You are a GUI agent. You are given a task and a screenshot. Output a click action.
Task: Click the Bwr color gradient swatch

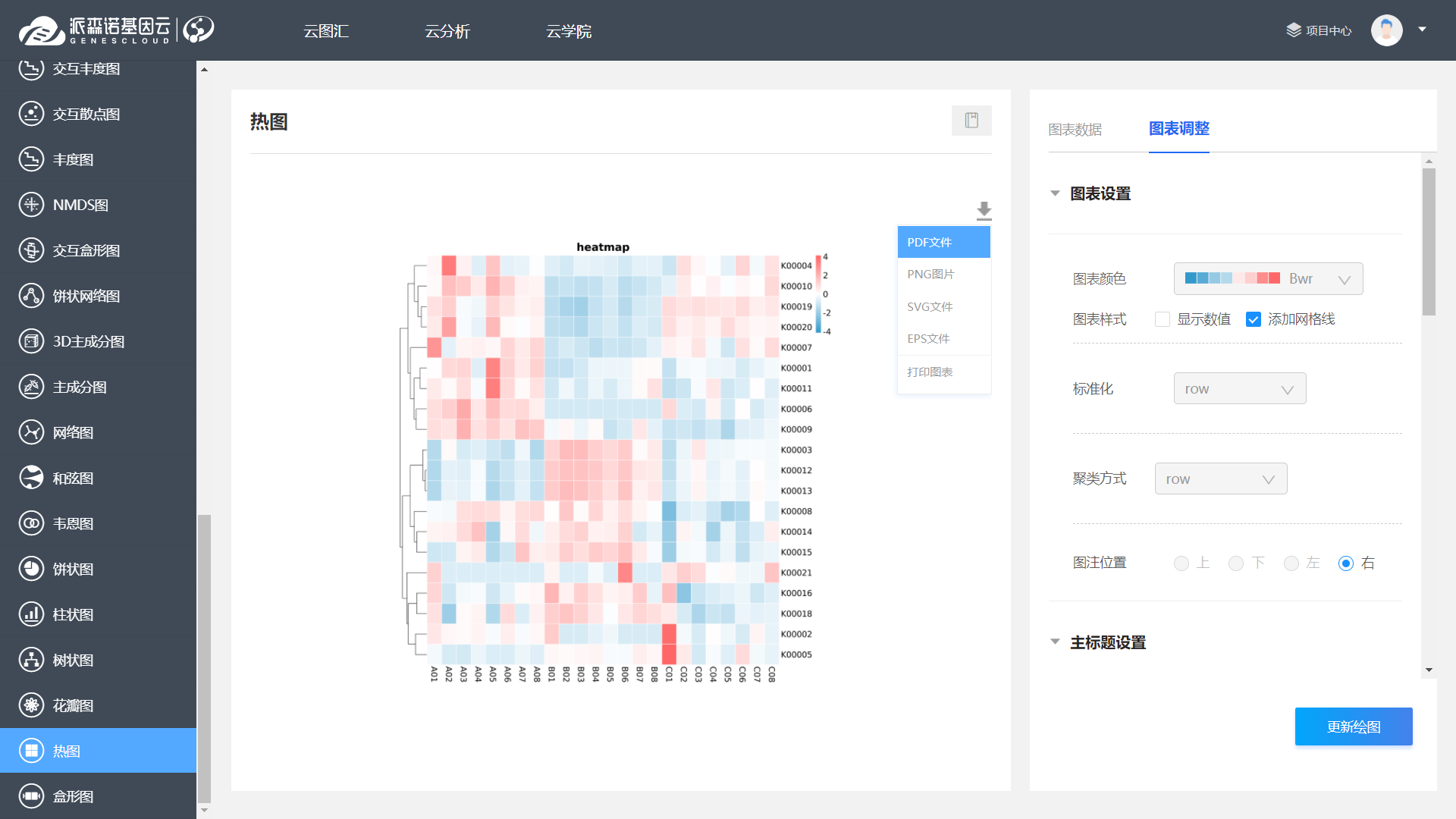pyautogui.click(x=1232, y=278)
